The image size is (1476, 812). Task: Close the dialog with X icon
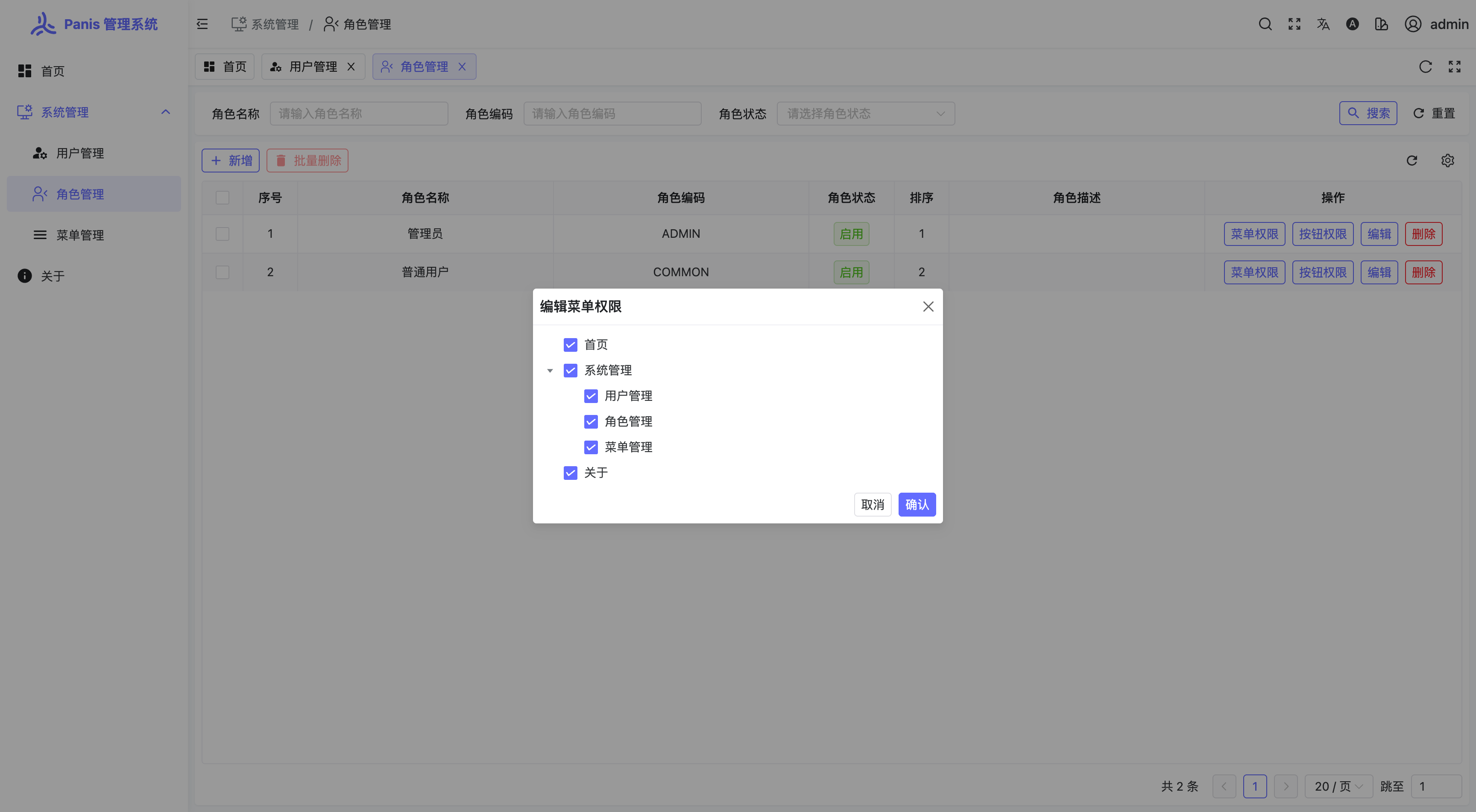click(x=928, y=307)
